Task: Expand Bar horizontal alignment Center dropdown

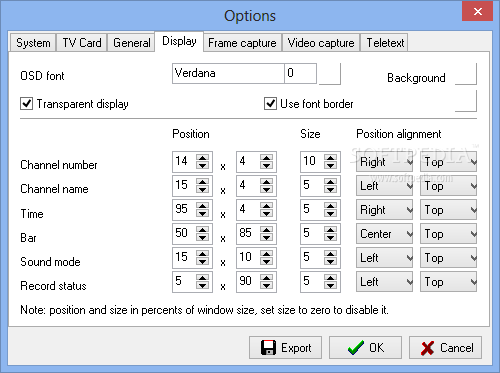Action: coord(384,234)
